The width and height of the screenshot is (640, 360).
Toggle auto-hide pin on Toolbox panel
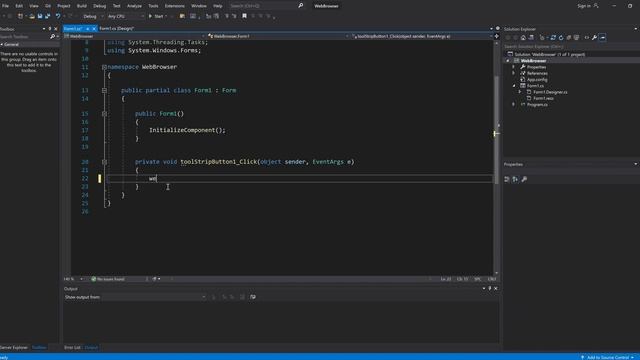(50, 29)
